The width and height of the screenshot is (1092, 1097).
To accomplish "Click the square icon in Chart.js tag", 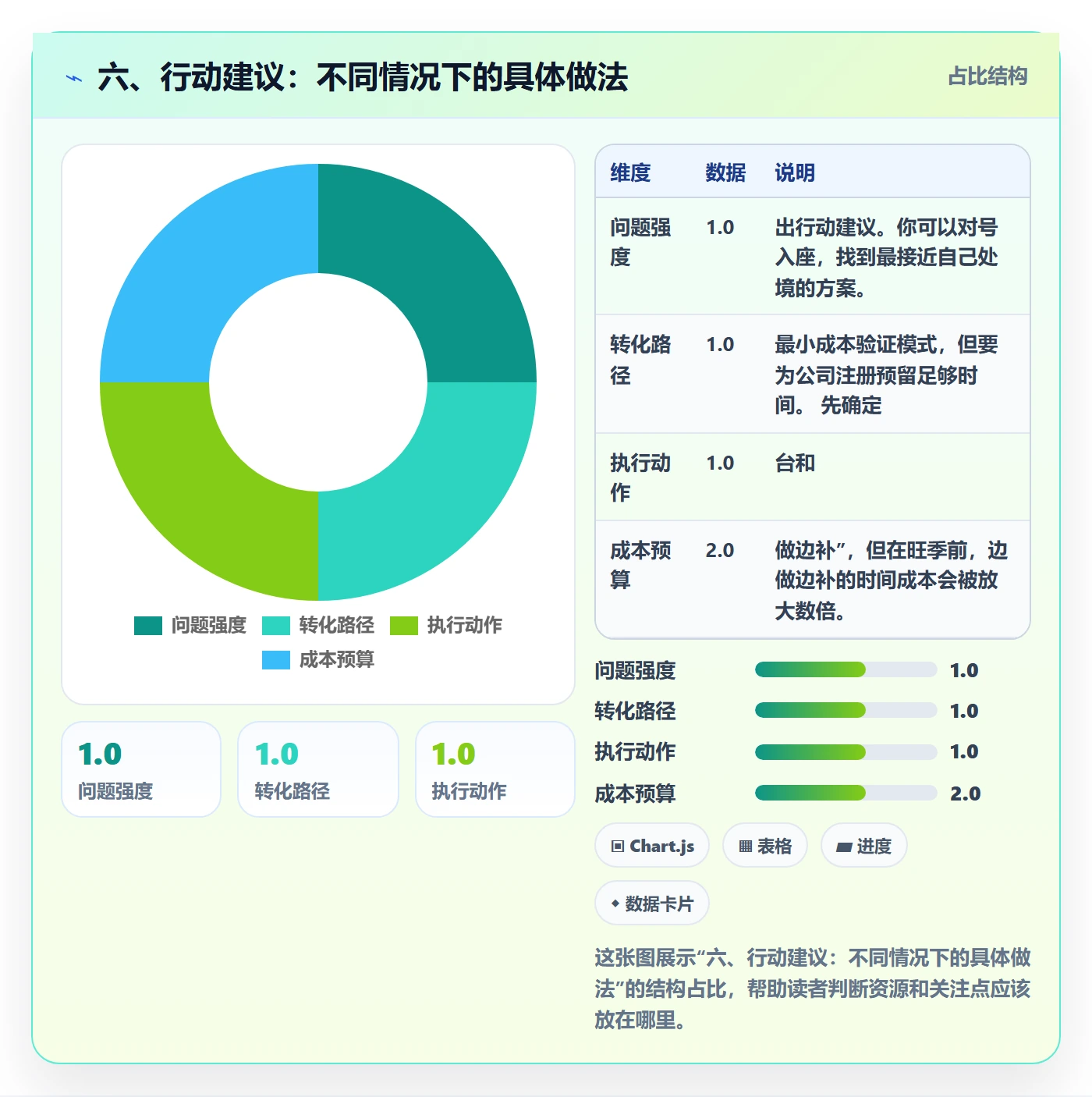I will (x=618, y=847).
